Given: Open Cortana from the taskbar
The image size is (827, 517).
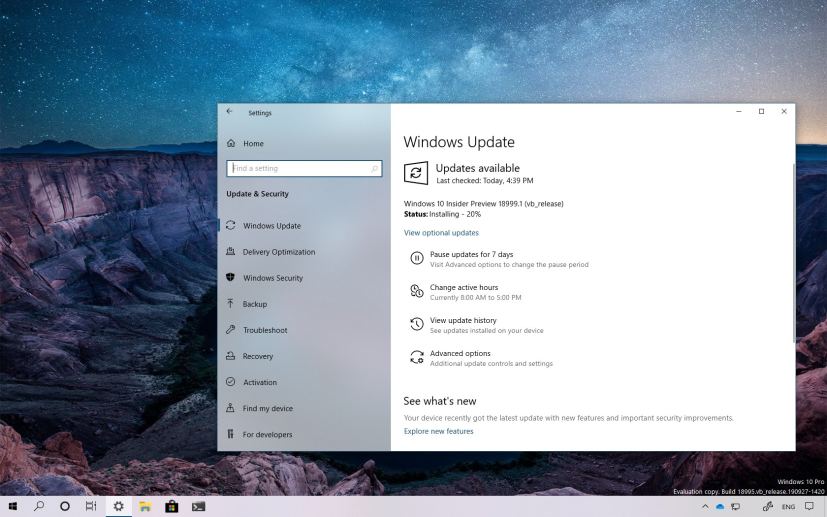Looking at the screenshot, I should pyautogui.click(x=65, y=506).
